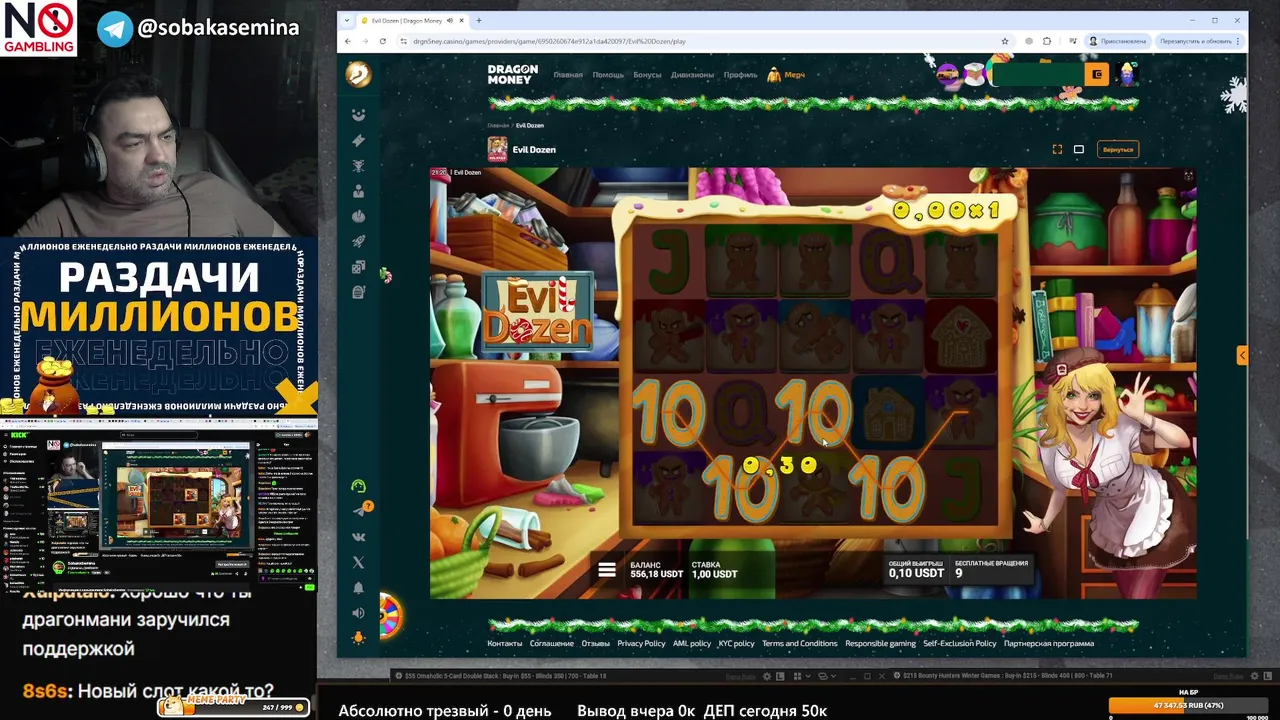
Task: Open the AML policy footer link
Action: coord(692,643)
